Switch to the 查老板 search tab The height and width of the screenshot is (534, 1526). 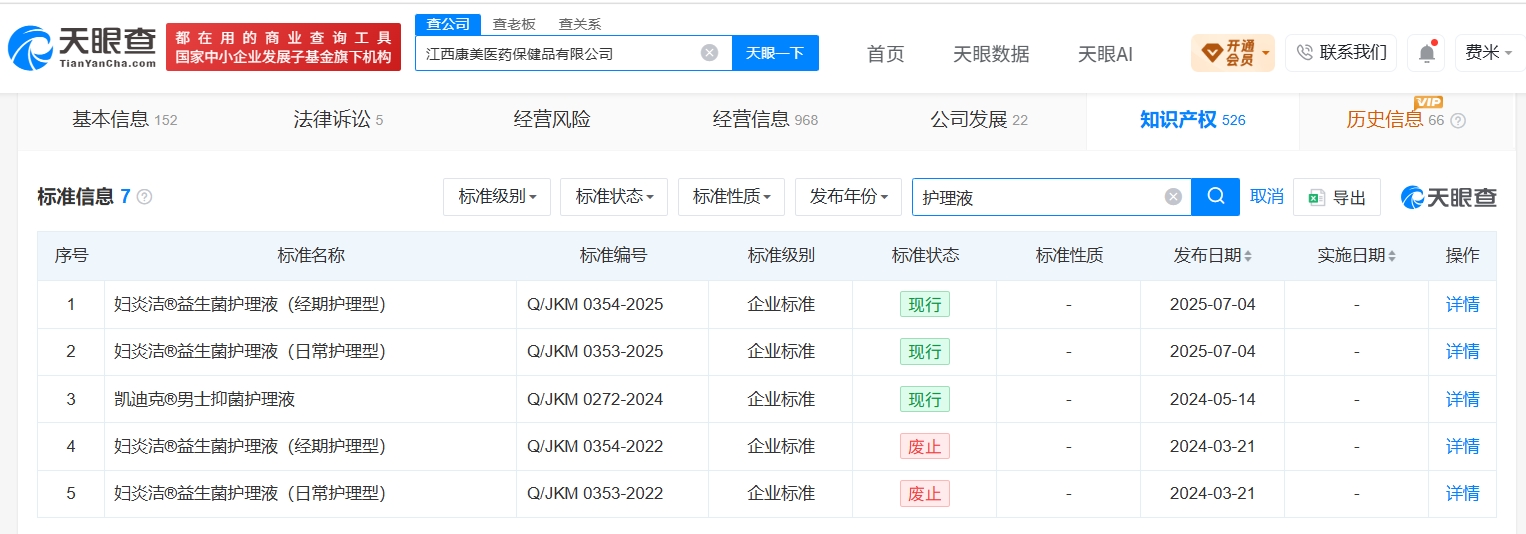514,24
